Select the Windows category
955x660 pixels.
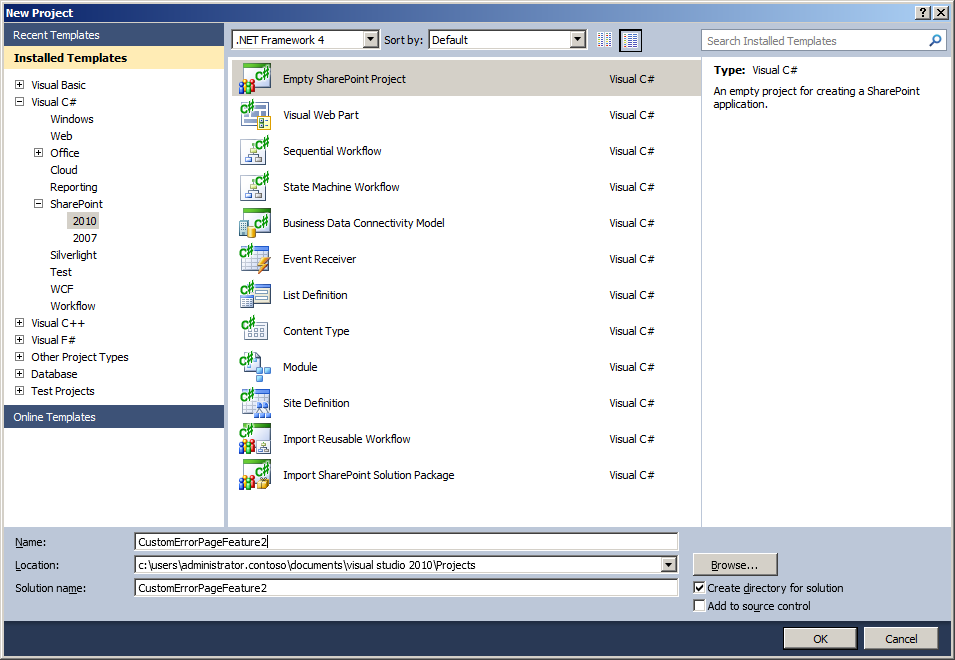point(72,119)
